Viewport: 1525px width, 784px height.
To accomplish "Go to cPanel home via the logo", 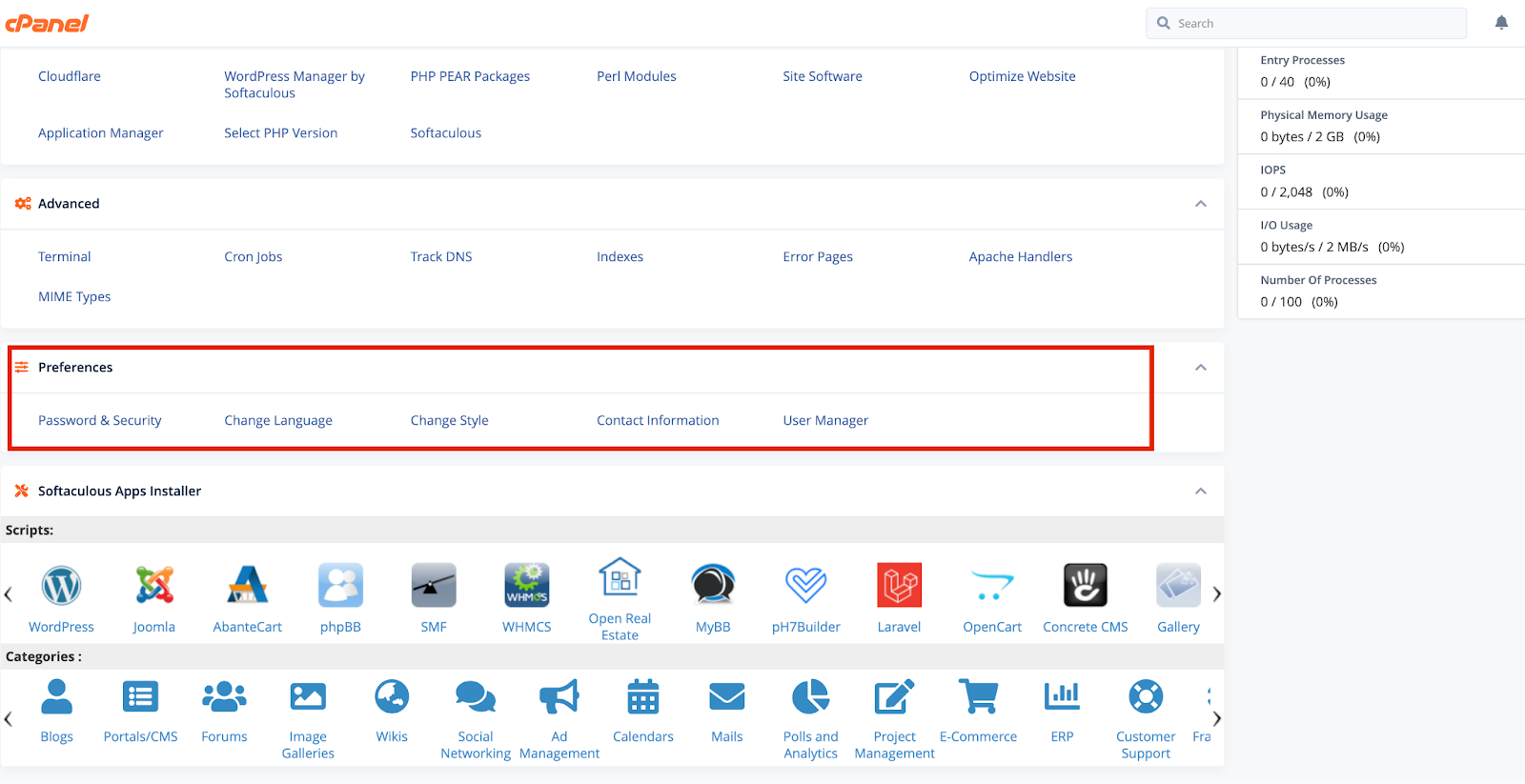I will [x=47, y=23].
